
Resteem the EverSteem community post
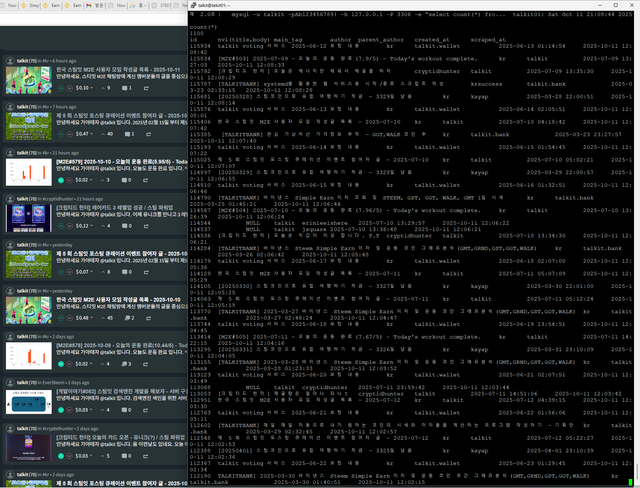click(145, 410)
